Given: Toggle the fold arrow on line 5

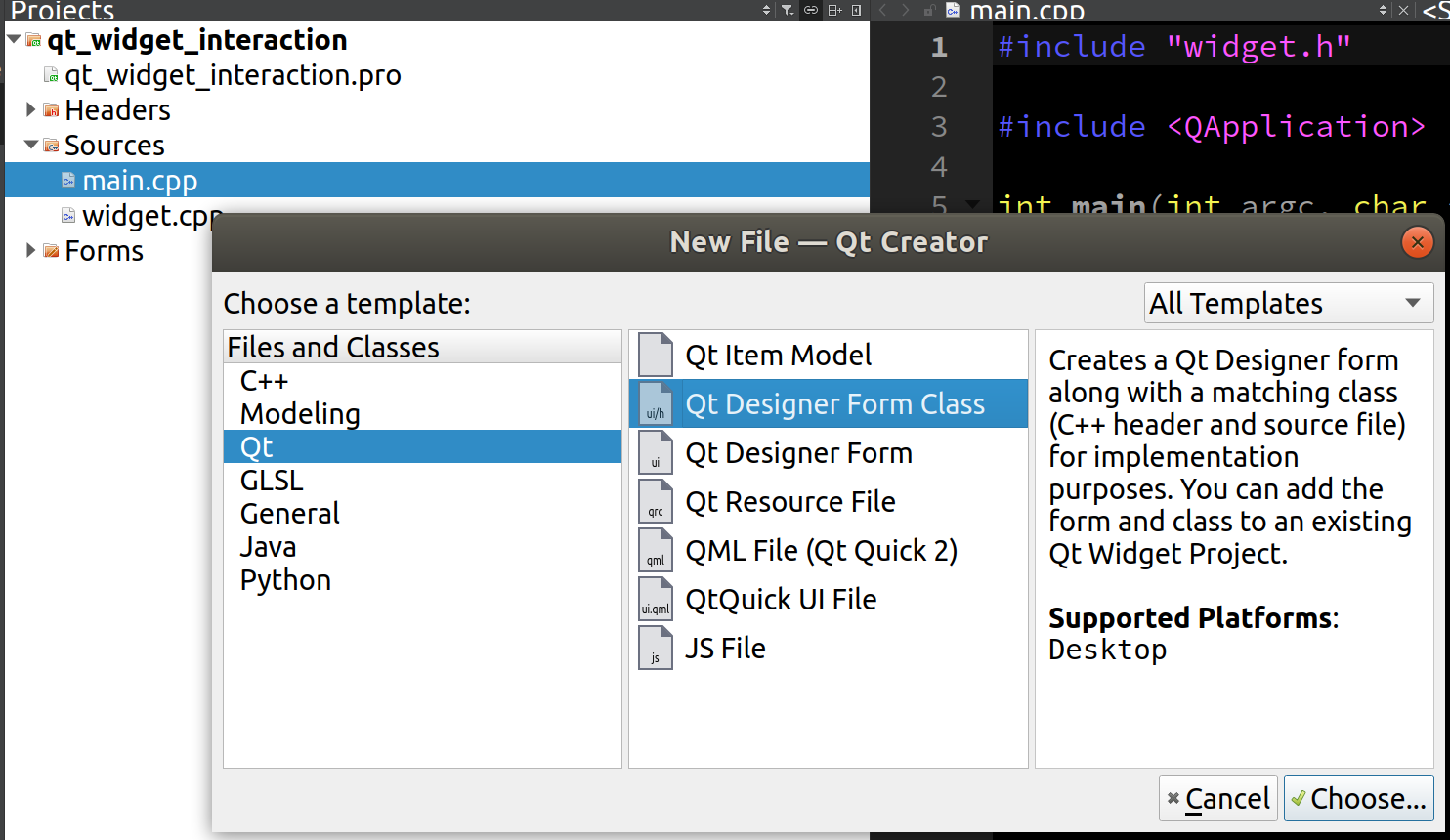Looking at the screenshot, I should pyautogui.click(x=973, y=204).
